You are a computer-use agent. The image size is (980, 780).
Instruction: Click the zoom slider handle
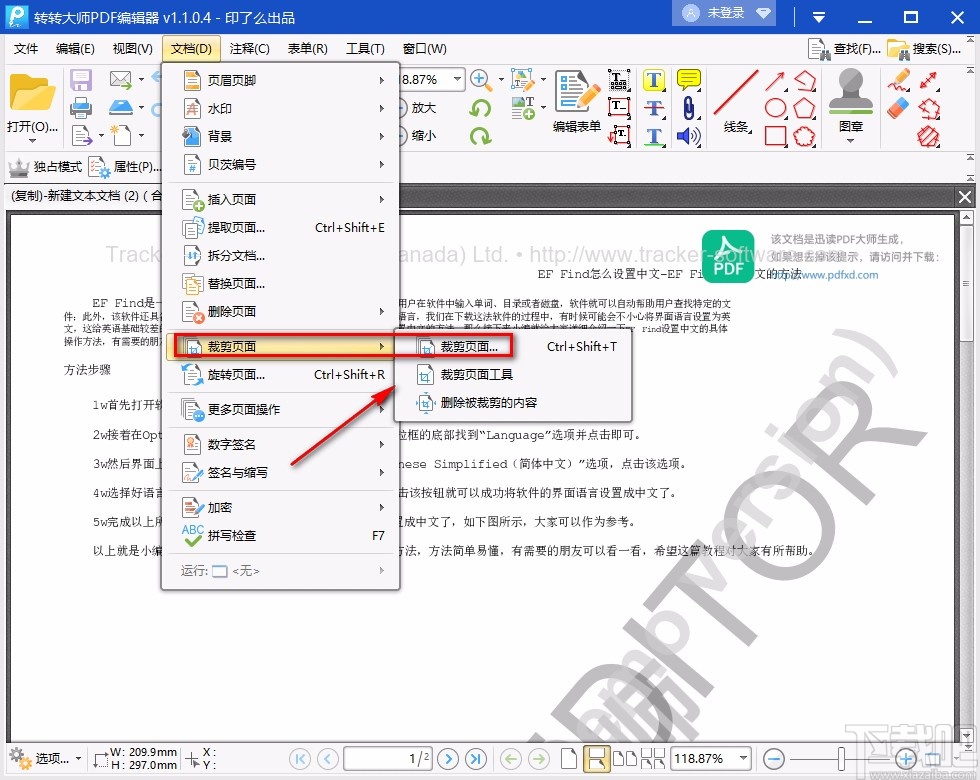841,759
